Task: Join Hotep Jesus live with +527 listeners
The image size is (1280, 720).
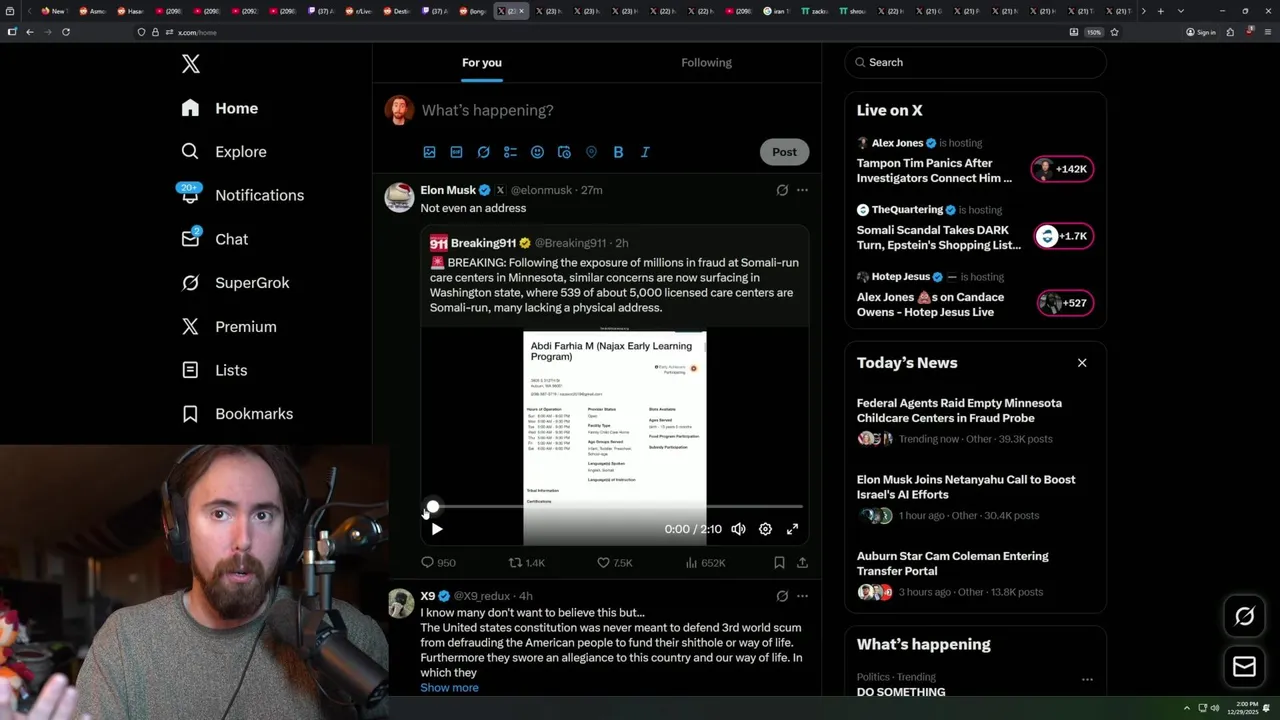Action: click(1064, 303)
